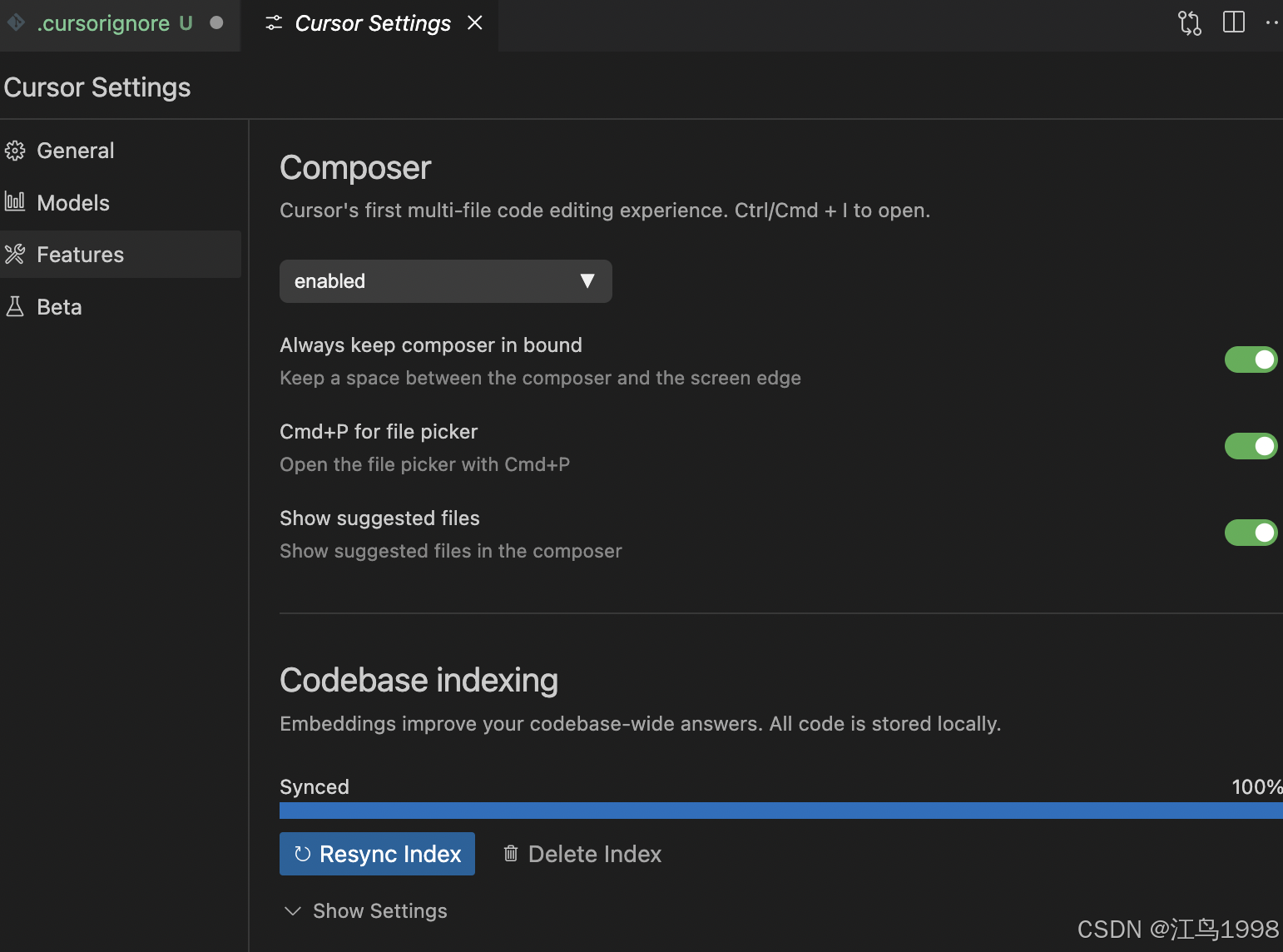The image size is (1283, 952).
Task: Switch to the Cursor Settings tab
Action: [369, 24]
